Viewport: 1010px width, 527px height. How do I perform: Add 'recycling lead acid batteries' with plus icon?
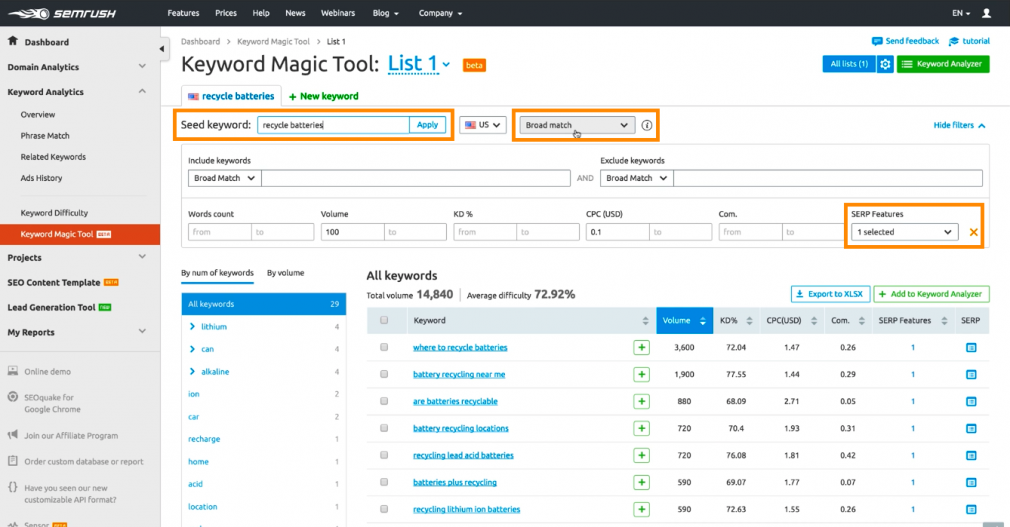[x=641, y=455]
